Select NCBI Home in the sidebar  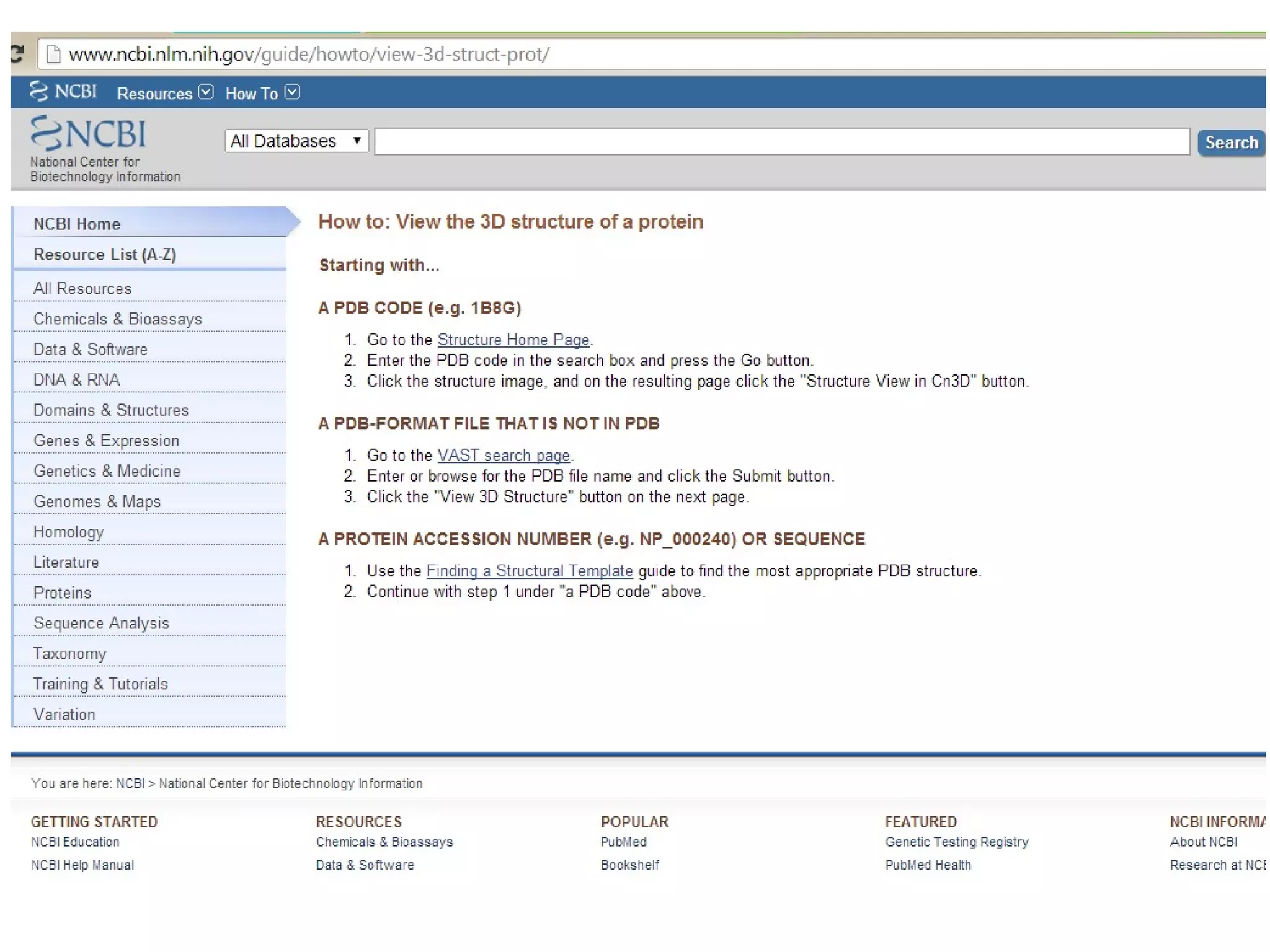tap(77, 224)
